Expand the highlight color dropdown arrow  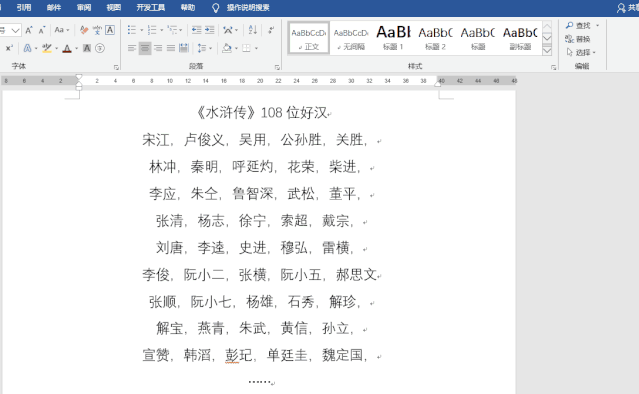[x=56, y=49]
